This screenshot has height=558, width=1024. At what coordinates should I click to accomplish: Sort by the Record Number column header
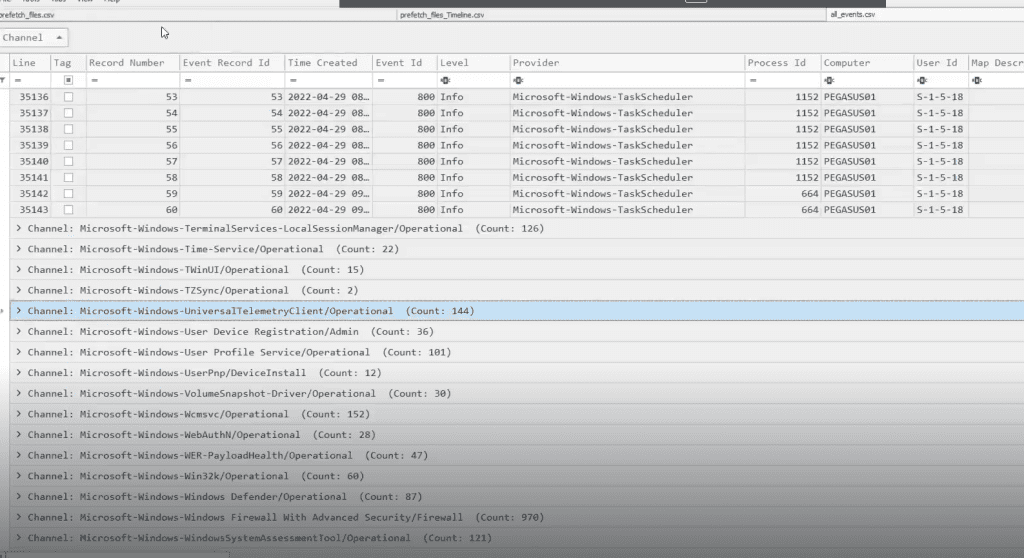tap(133, 63)
